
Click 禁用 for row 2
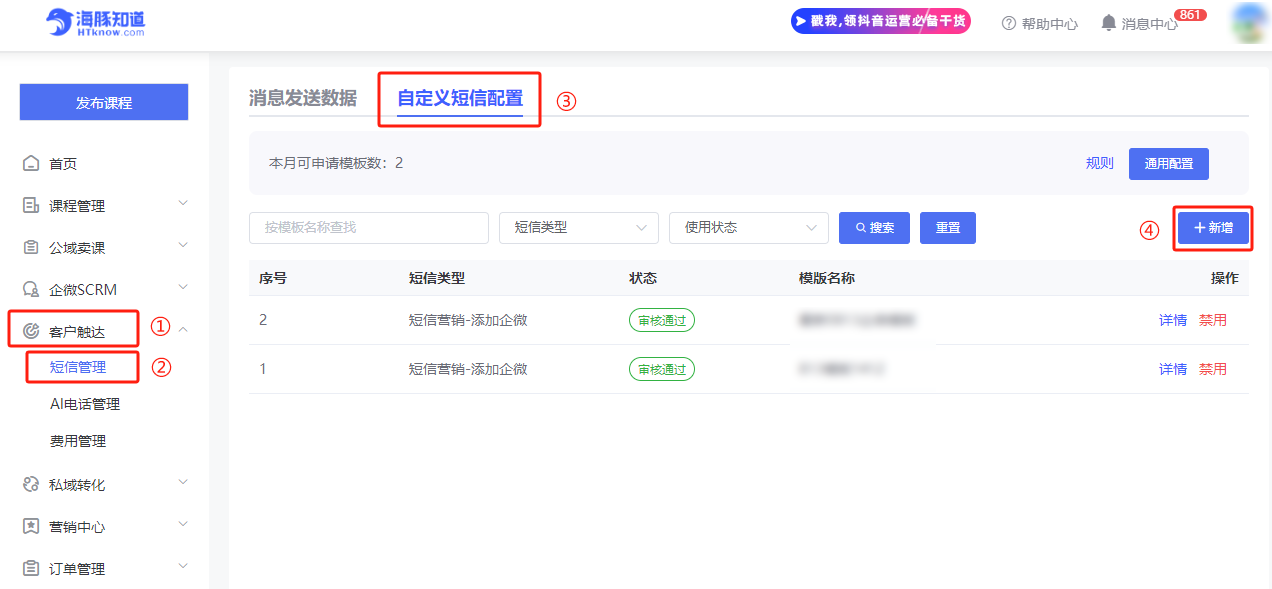tap(1213, 320)
